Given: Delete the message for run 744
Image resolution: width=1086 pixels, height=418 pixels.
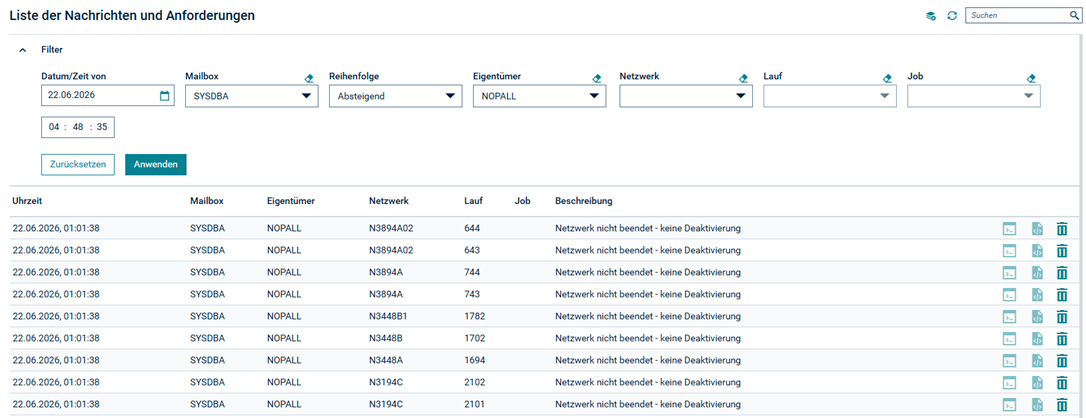Looking at the screenshot, I should [1062, 273].
